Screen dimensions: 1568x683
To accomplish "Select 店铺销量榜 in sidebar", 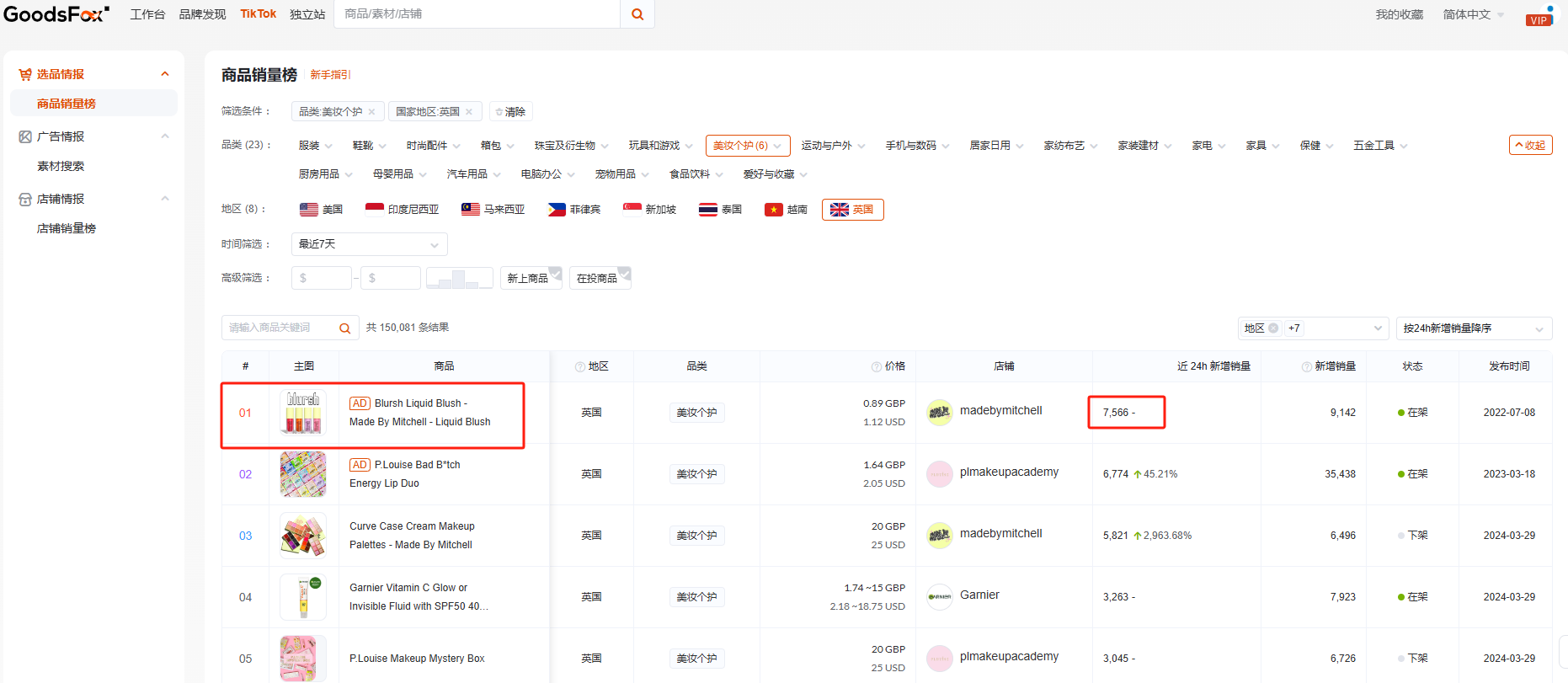I will click(x=67, y=228).
